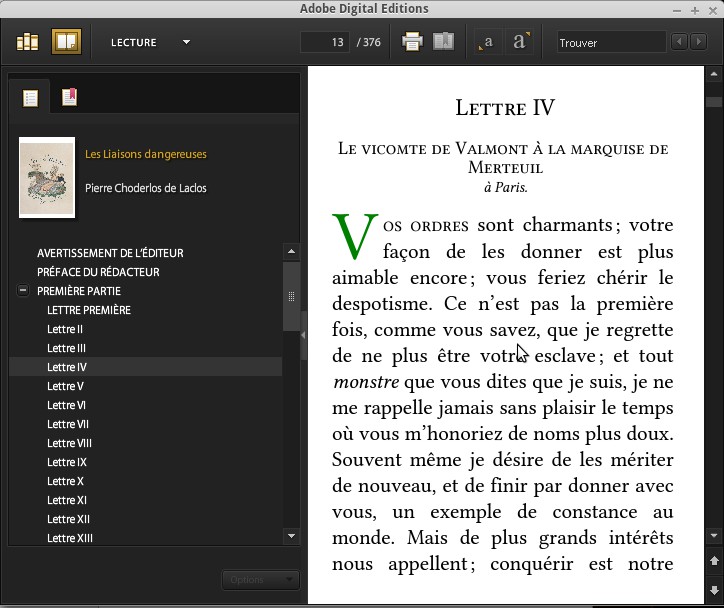Click the page scrollbar down arrow

(x=714, y=536)
